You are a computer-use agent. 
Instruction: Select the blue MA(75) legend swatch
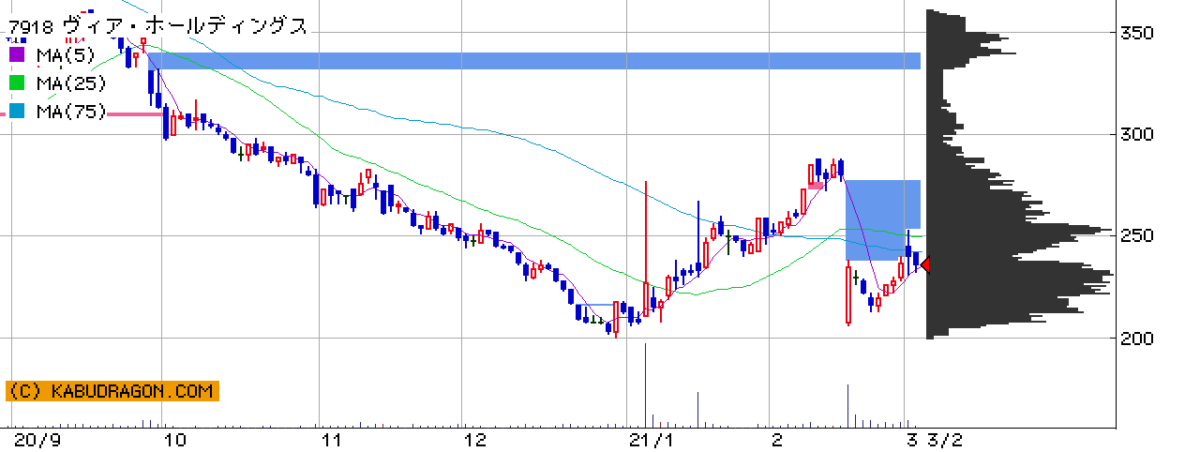18,112
